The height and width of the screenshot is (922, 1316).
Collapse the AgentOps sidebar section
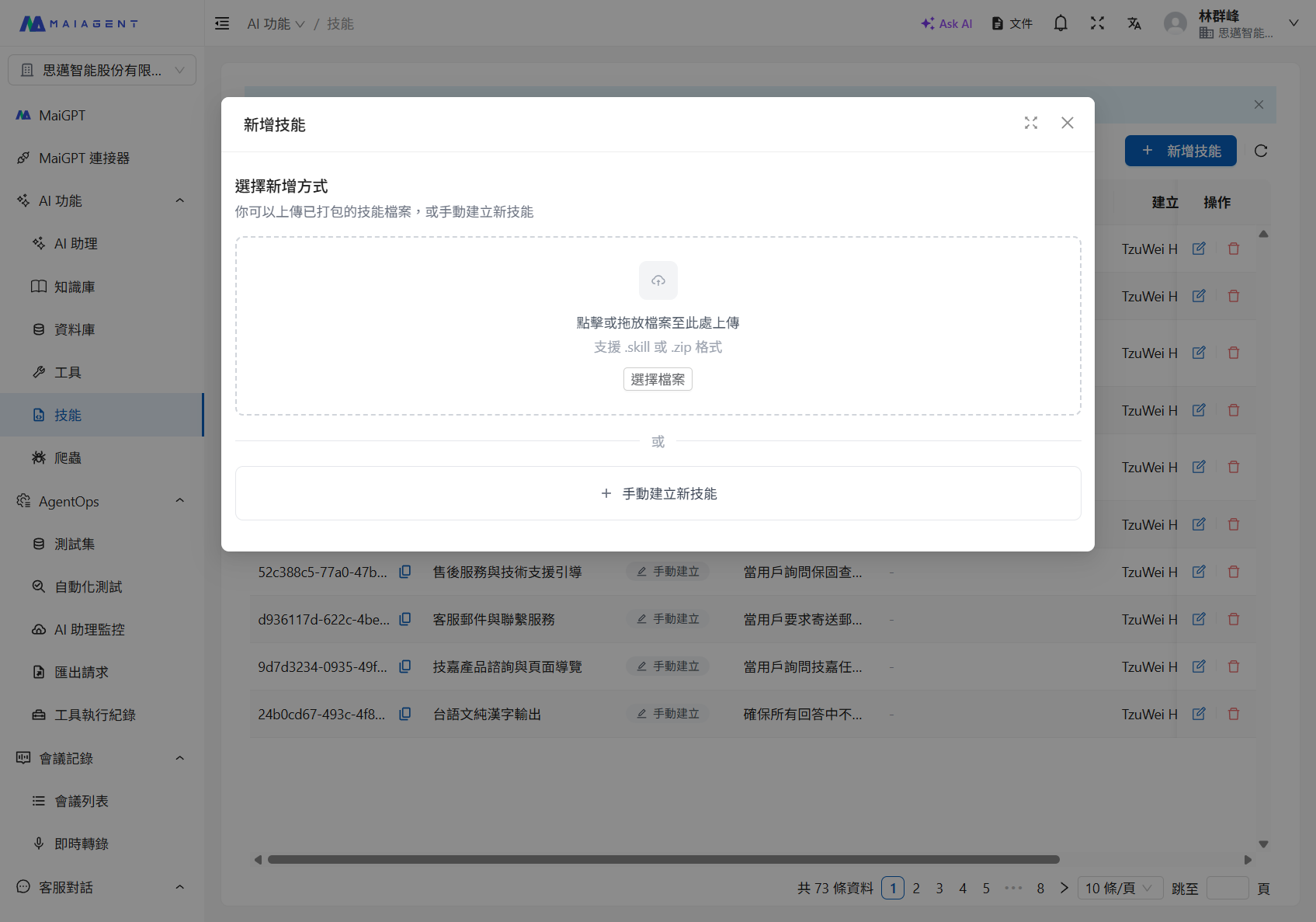[180, 501]
